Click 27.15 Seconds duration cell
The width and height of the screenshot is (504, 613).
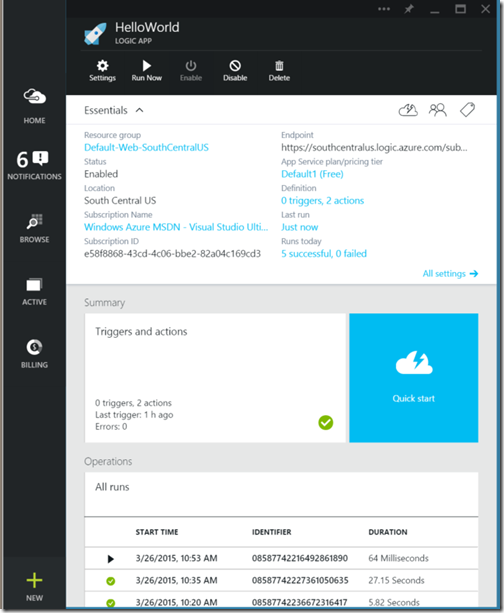396,580
